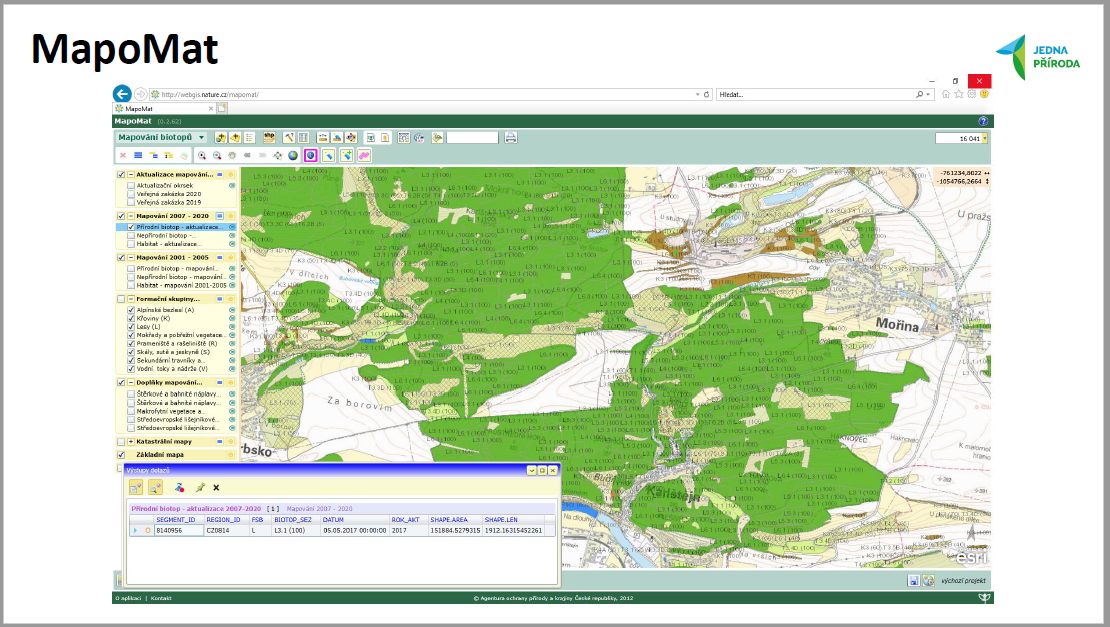The width and height of the screenshot is (1110, 627).
Task: Click the printer icon in the toolbar
Action: [511, 137]
